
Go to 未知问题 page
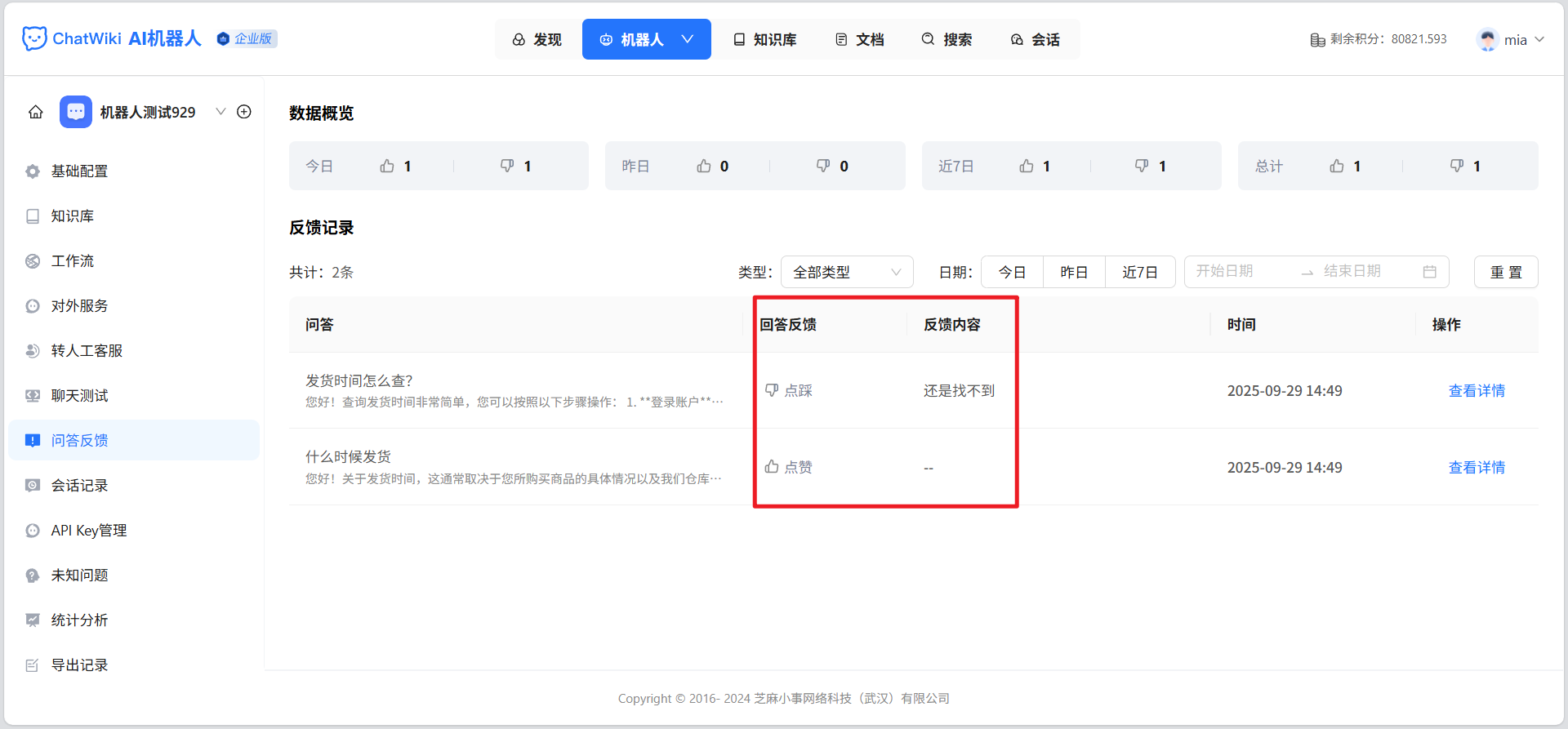(x=135, y=575)
